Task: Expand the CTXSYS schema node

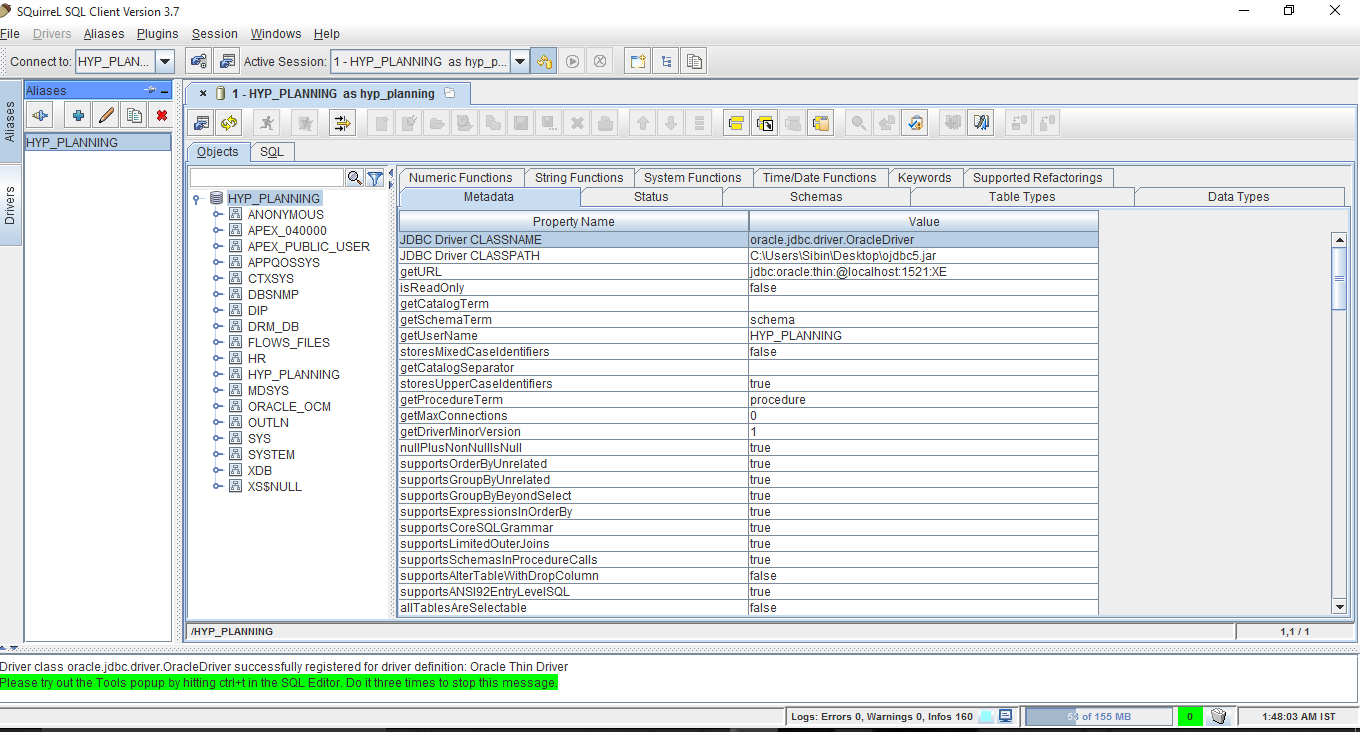Action: [x=217, y=278]
